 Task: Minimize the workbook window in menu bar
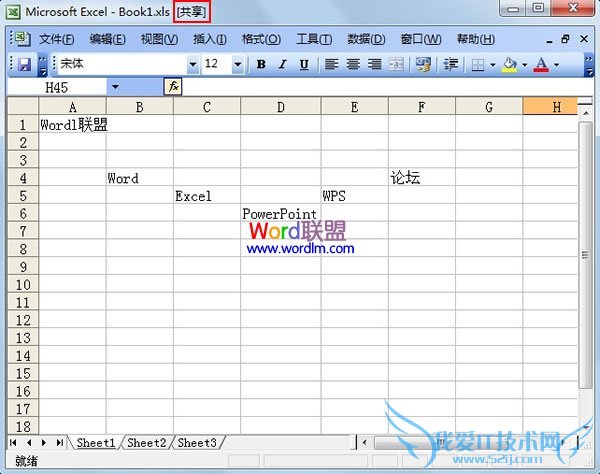tap(549, 39)
